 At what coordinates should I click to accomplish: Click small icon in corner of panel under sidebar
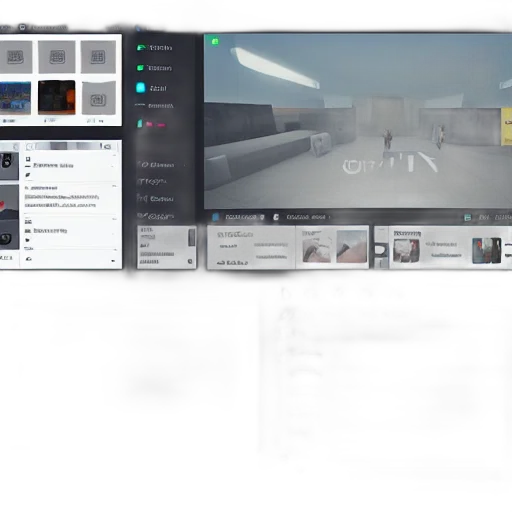(190, 262)
